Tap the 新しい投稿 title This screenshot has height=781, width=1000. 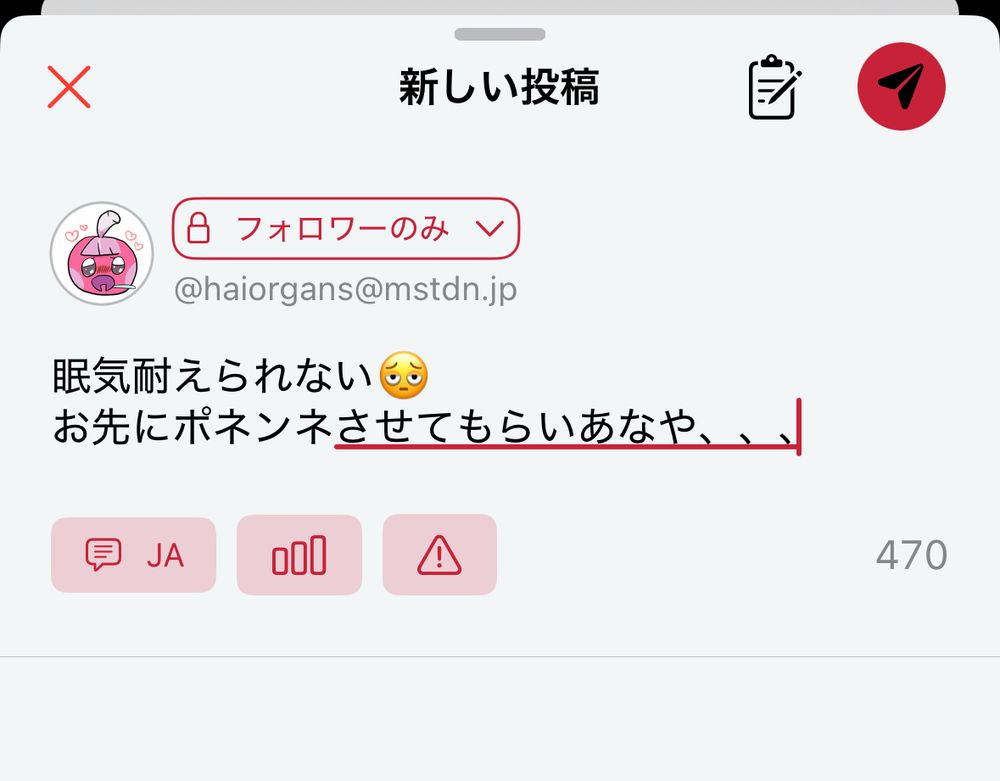[x=499, y=87]
